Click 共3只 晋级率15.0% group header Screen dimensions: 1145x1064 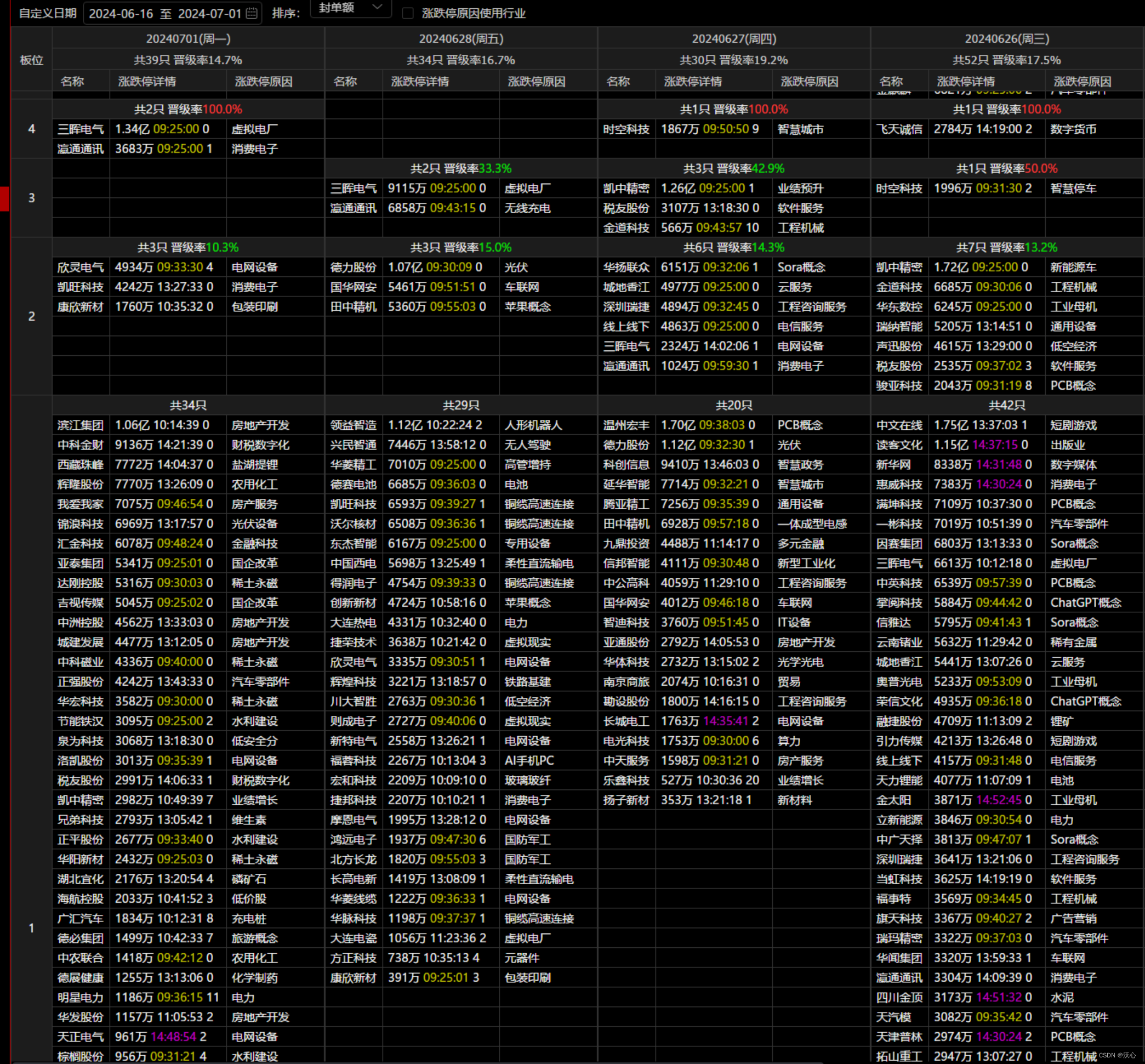pos(461,248)
